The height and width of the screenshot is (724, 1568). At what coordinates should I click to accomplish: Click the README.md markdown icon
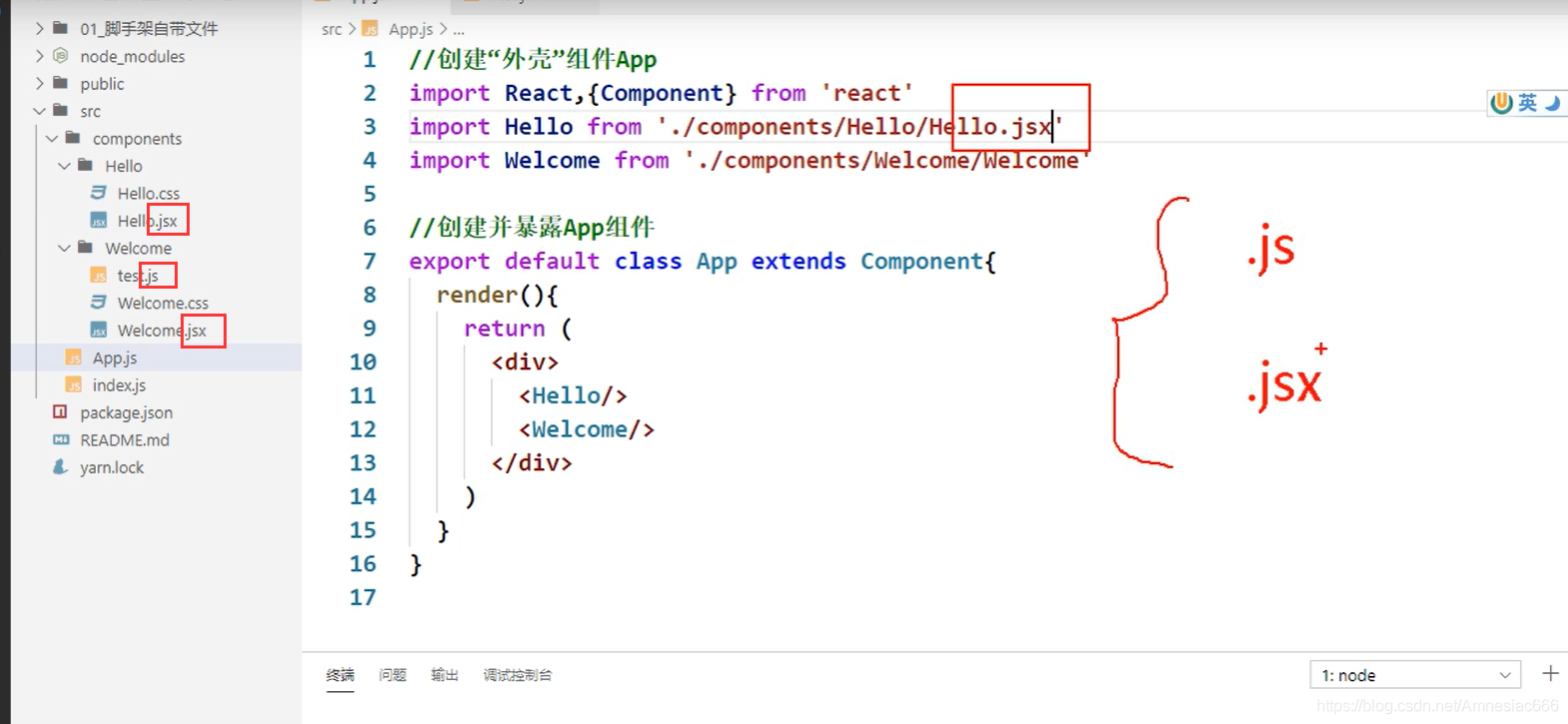coord(61,439)
